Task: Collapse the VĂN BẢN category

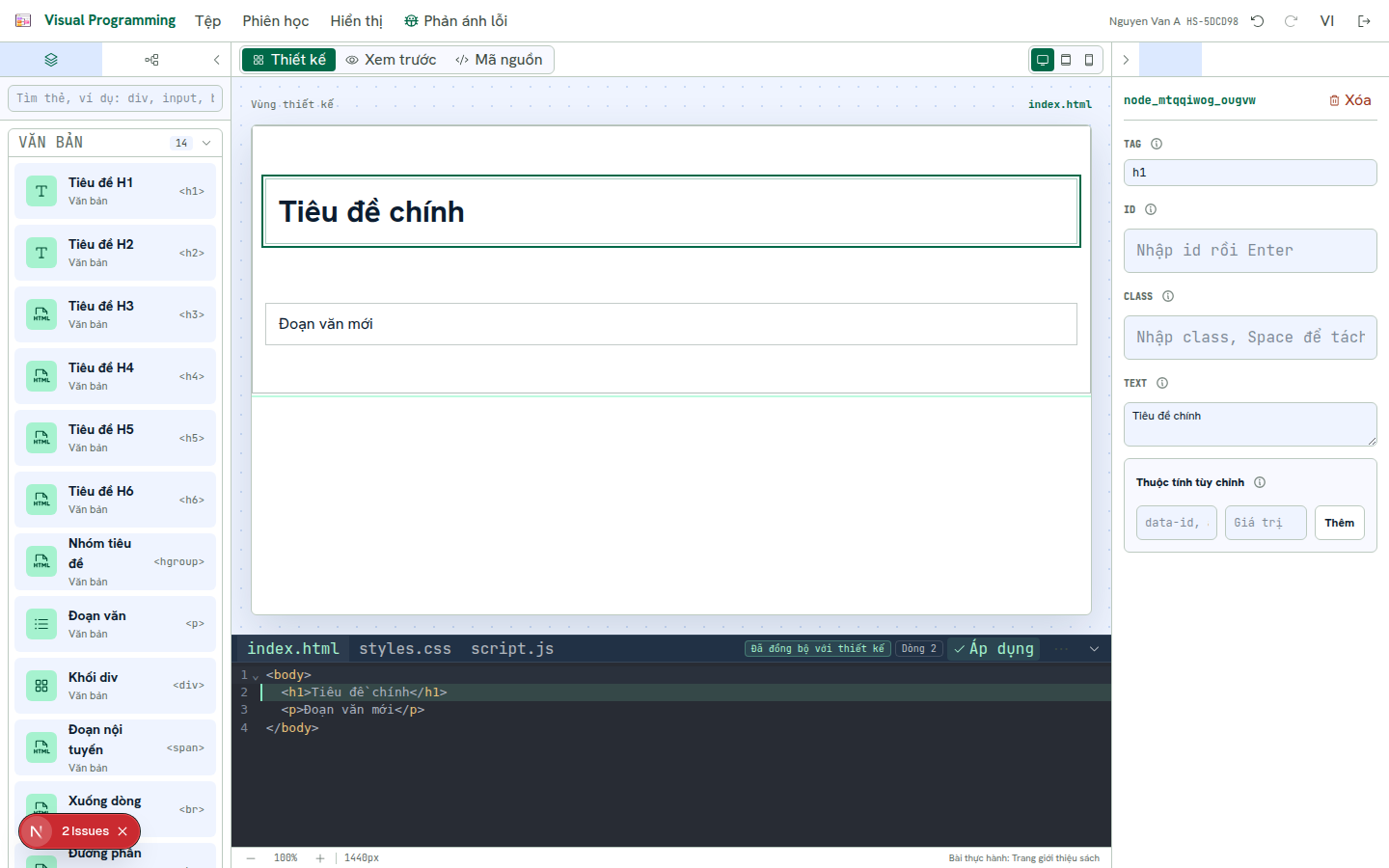Action: pyautogui.click(x=206, y=143)
